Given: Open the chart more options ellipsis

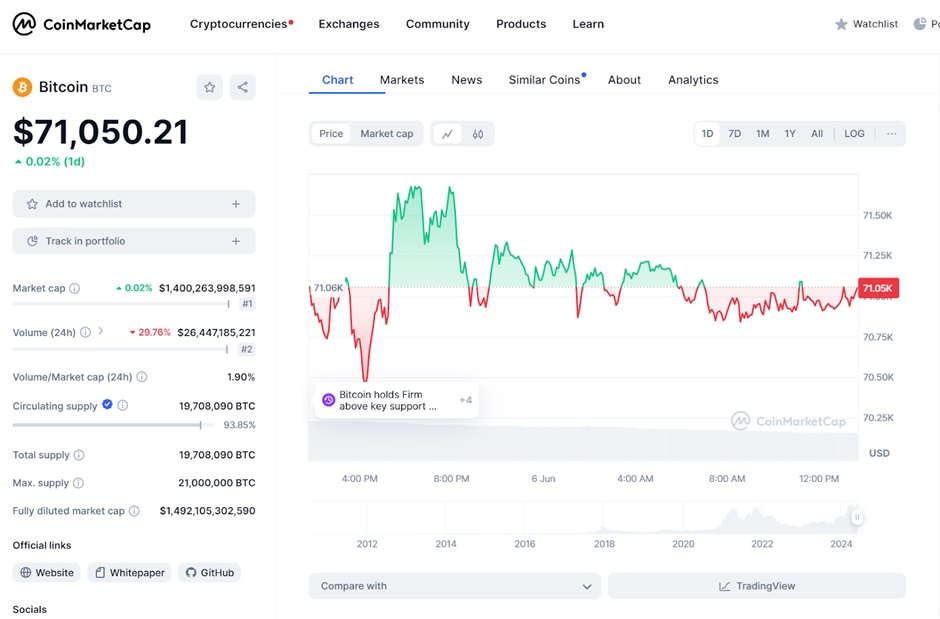Looking at the screenshot, I should pyautogui.click(x=891, y=134).
